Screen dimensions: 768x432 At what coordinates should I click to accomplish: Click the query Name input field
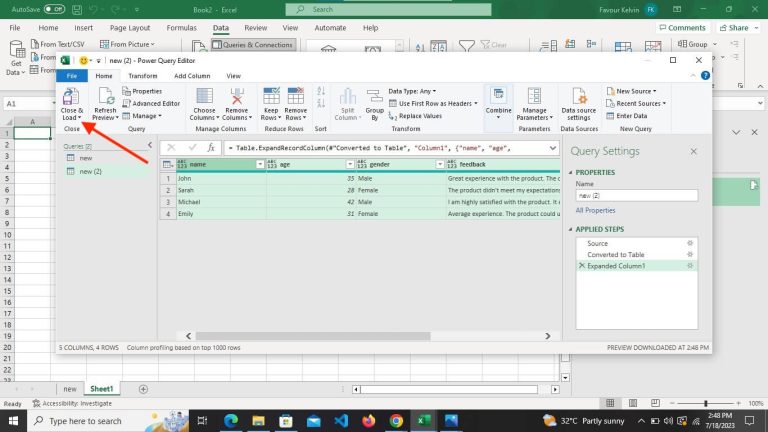point(636,195)
